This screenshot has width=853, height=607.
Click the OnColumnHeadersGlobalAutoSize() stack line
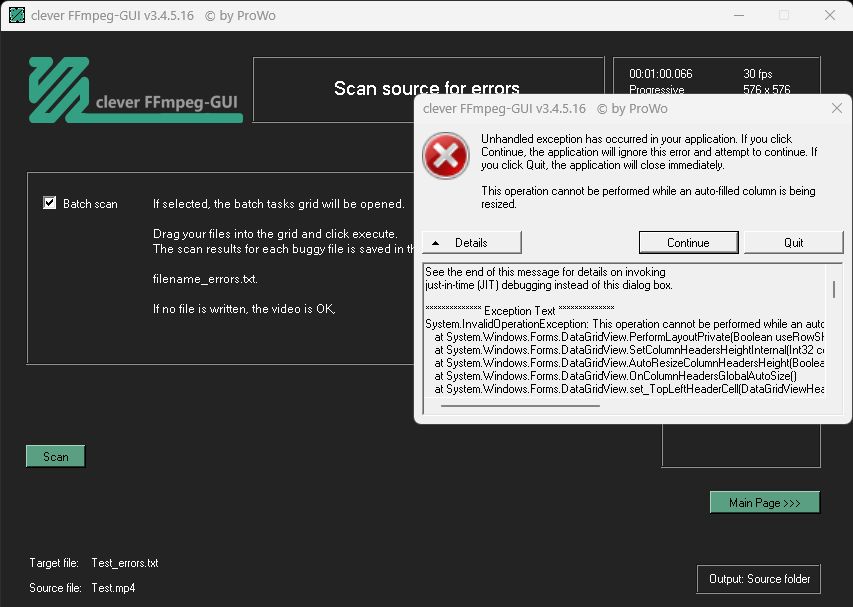click(x=615, y=376)
